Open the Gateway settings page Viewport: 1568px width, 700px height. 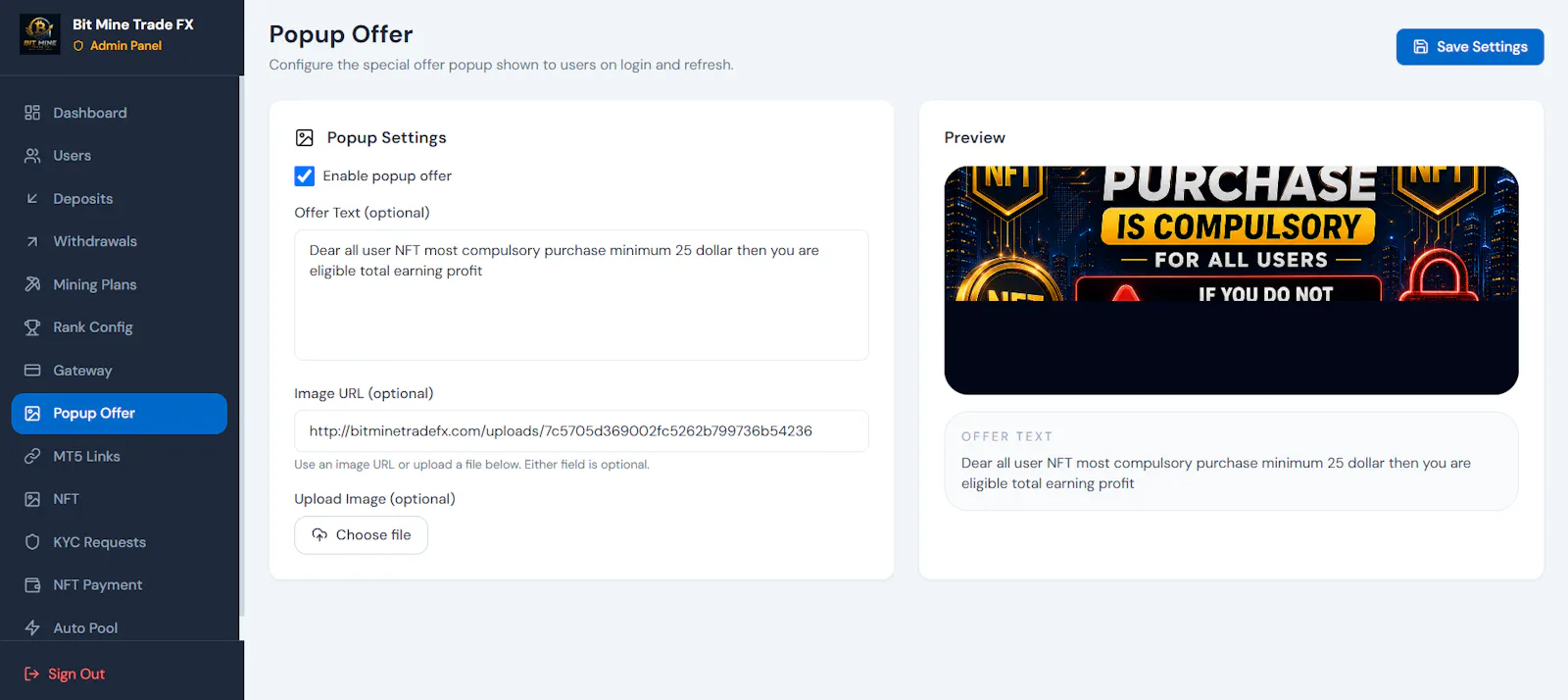coord(120,371)
